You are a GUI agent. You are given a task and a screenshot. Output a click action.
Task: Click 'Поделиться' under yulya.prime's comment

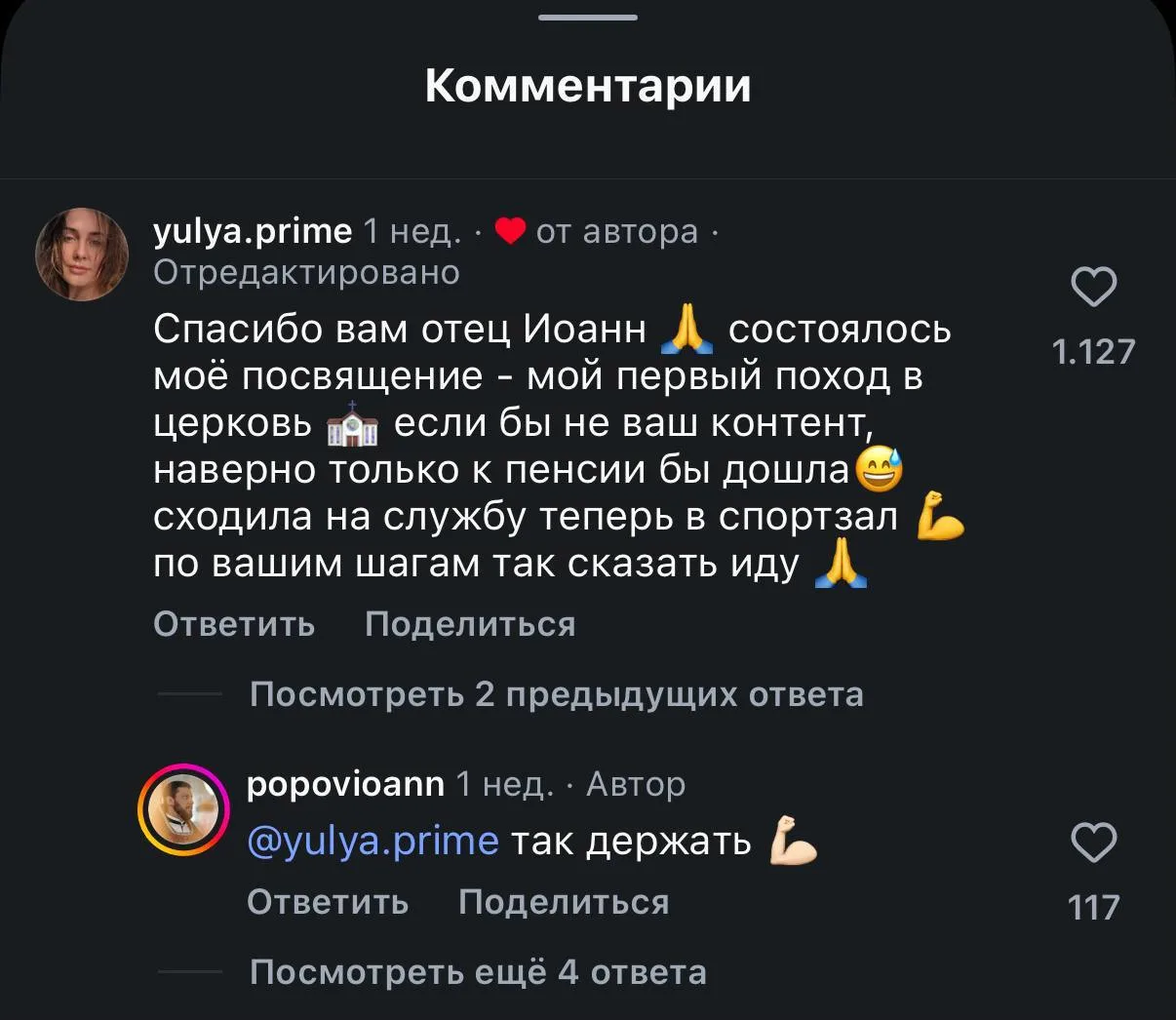tap(470, 624)
